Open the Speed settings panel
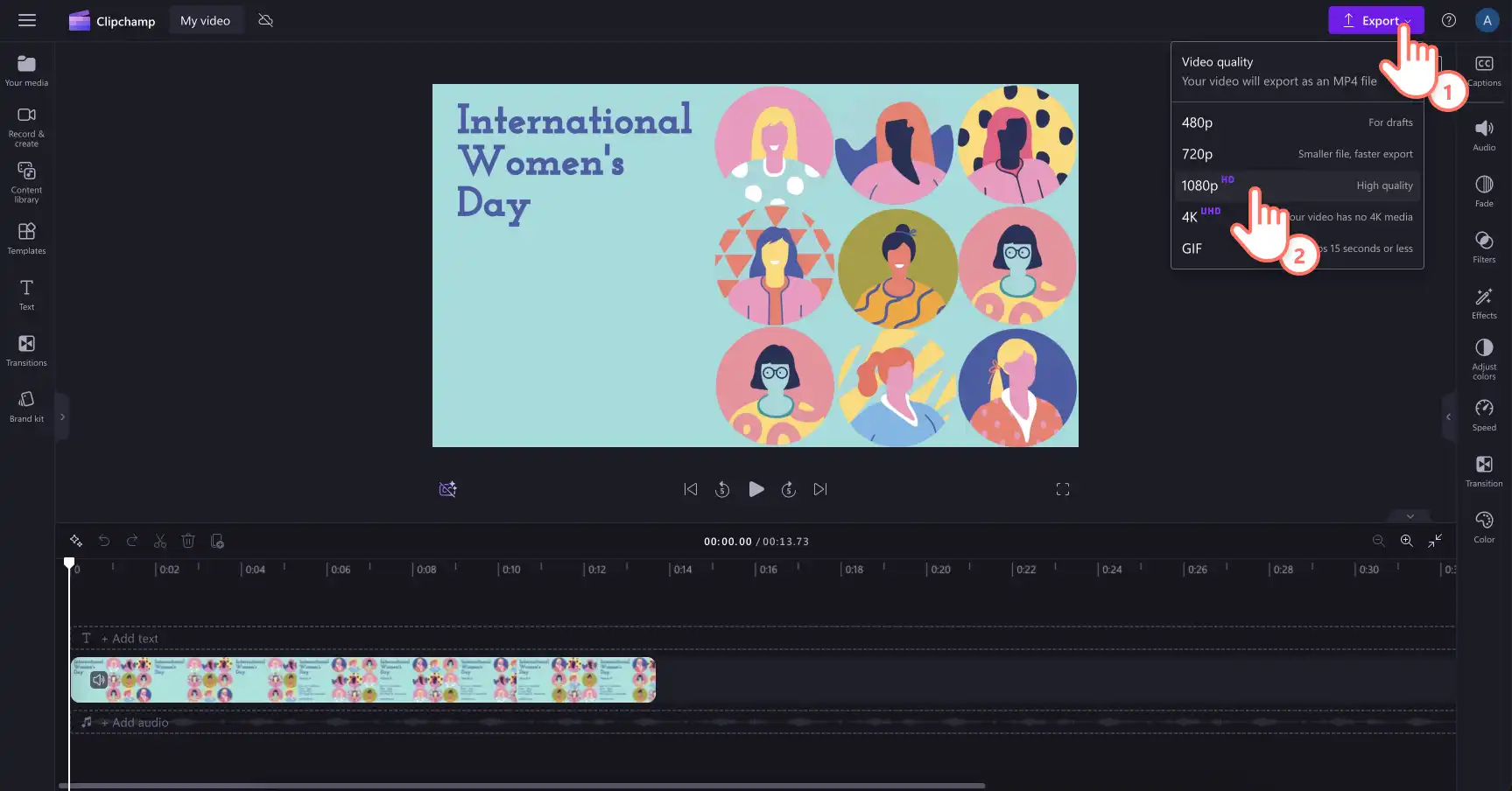This screenshot has width=1512, height=791. point(1484,415)
